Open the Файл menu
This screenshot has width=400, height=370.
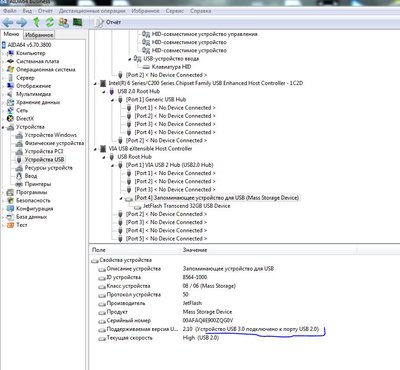[x=10, y=11]
